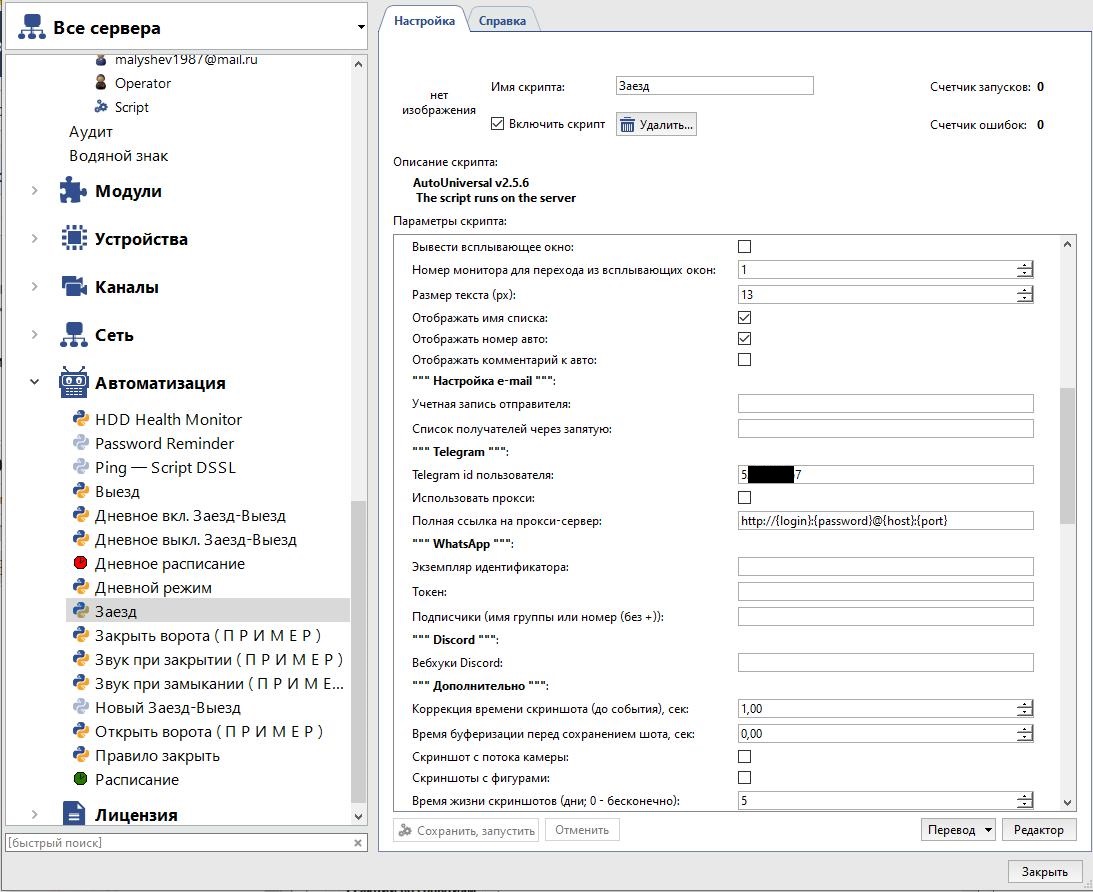Viewport: 1093px width, 892px height.
Task: Open the Все сервера dropdown
Action: 361,28
